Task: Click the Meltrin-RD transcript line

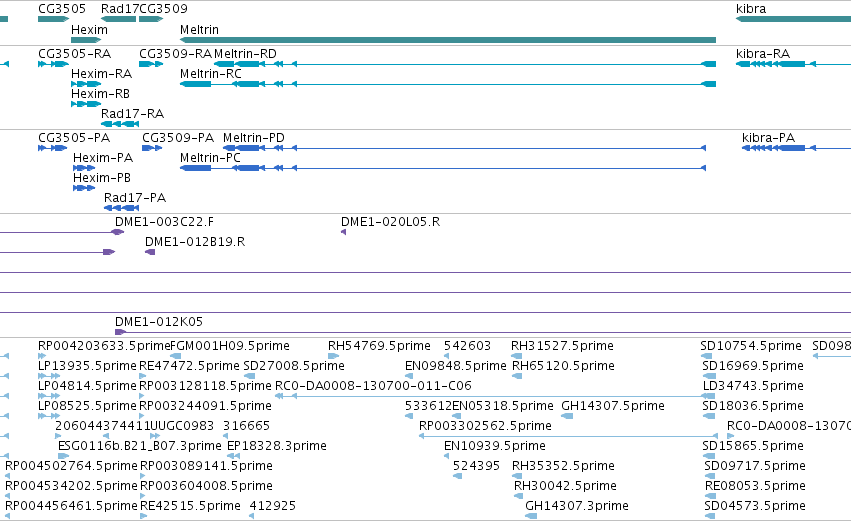Action: coord(465,64)
